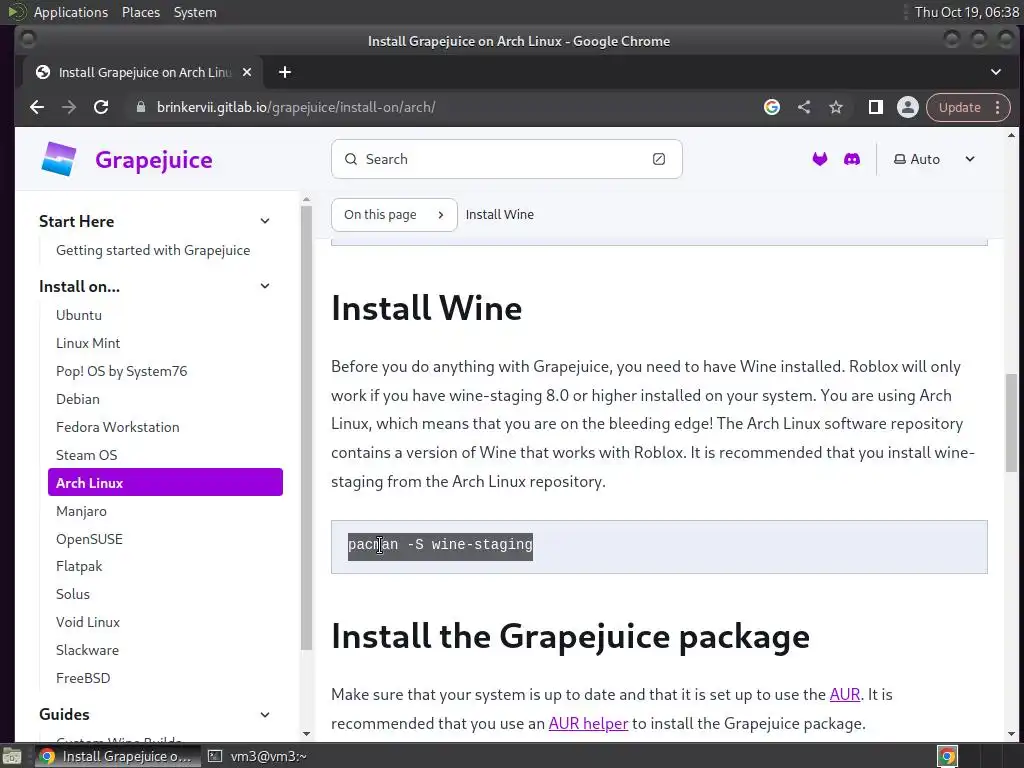This screenshot has width=1024, height=768.
Task: Open the FreeBSD install page
Action: click(x=83, y=678)
